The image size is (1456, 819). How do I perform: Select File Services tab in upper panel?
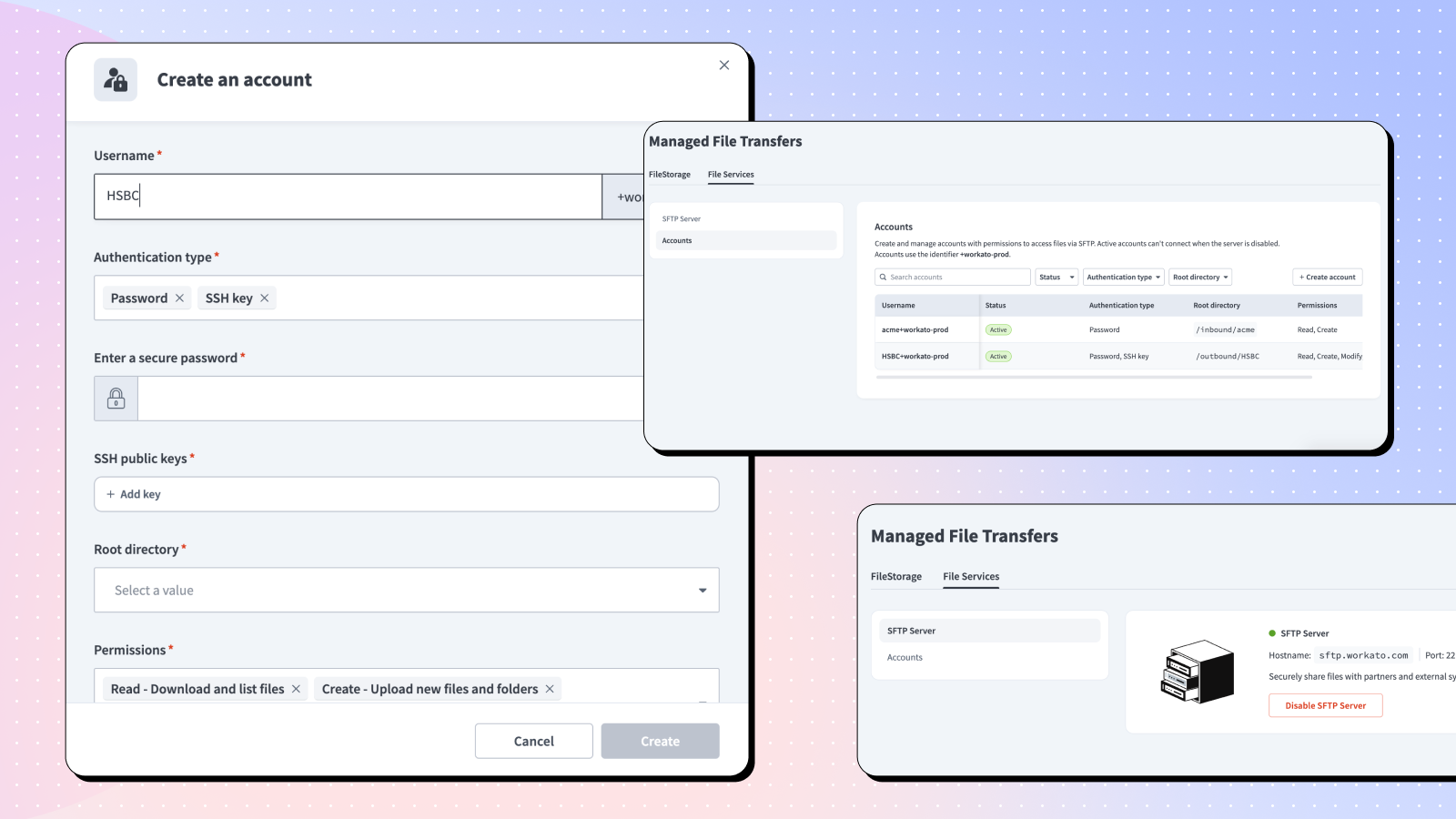tap(731, 175)
